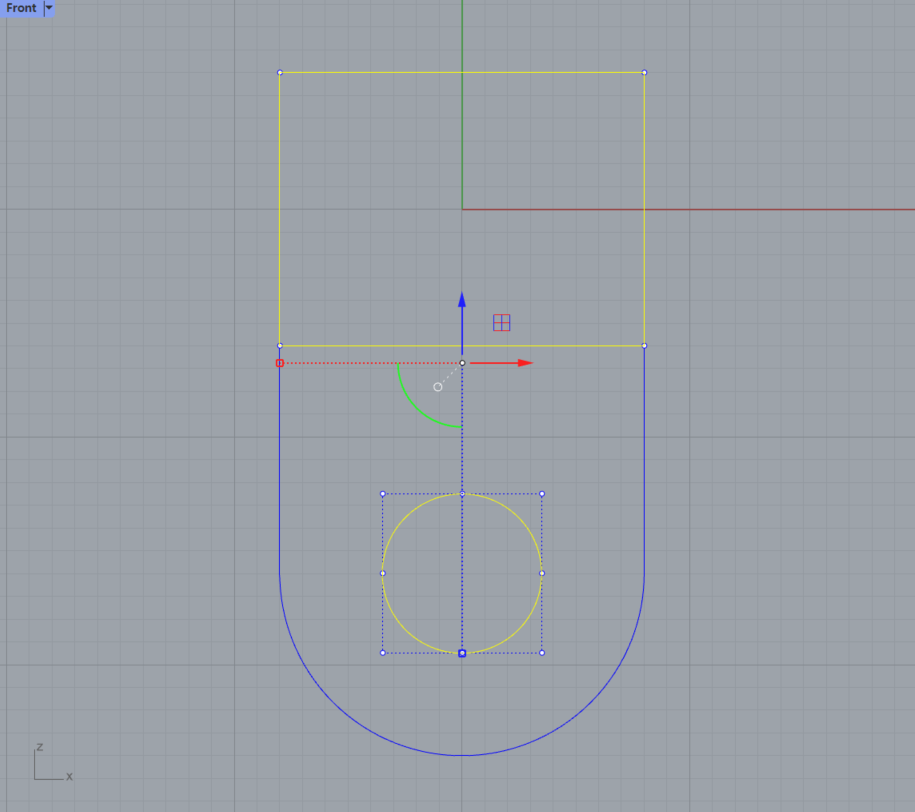Click the Front viewport title label

tap(21, 8)
